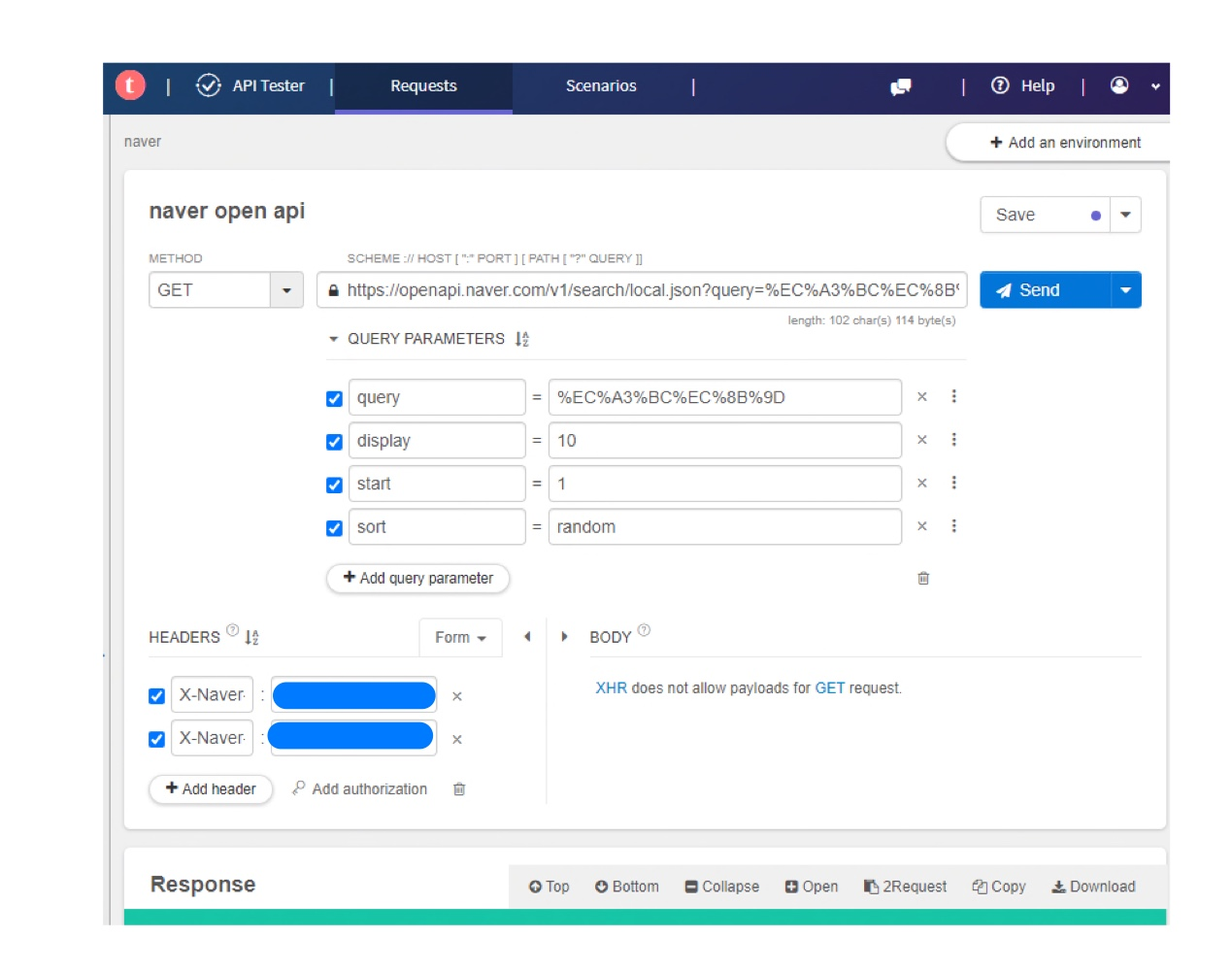Copy the response
1232x971 pixels.
[999, 887]
